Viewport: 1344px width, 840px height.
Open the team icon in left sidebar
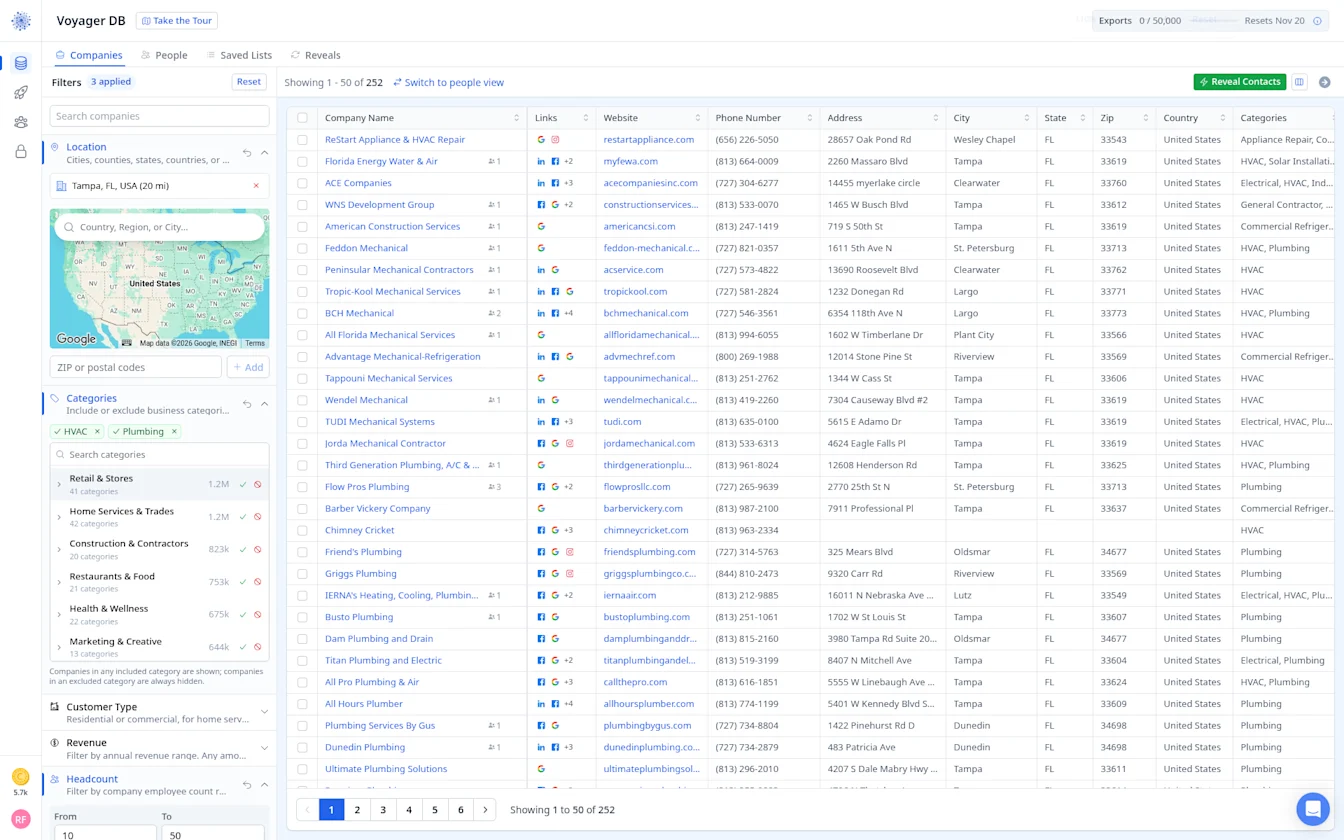pyautogui.click(x=21, y=122)
